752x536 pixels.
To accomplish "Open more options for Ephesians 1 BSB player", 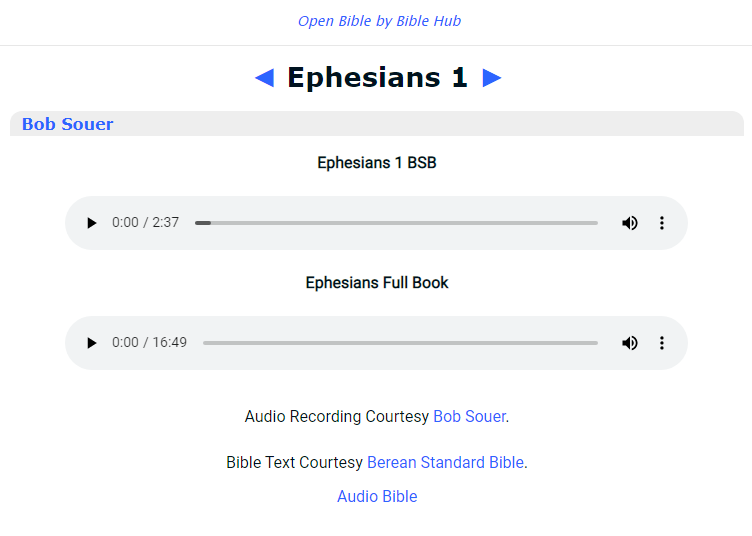I will coord(661,223).
